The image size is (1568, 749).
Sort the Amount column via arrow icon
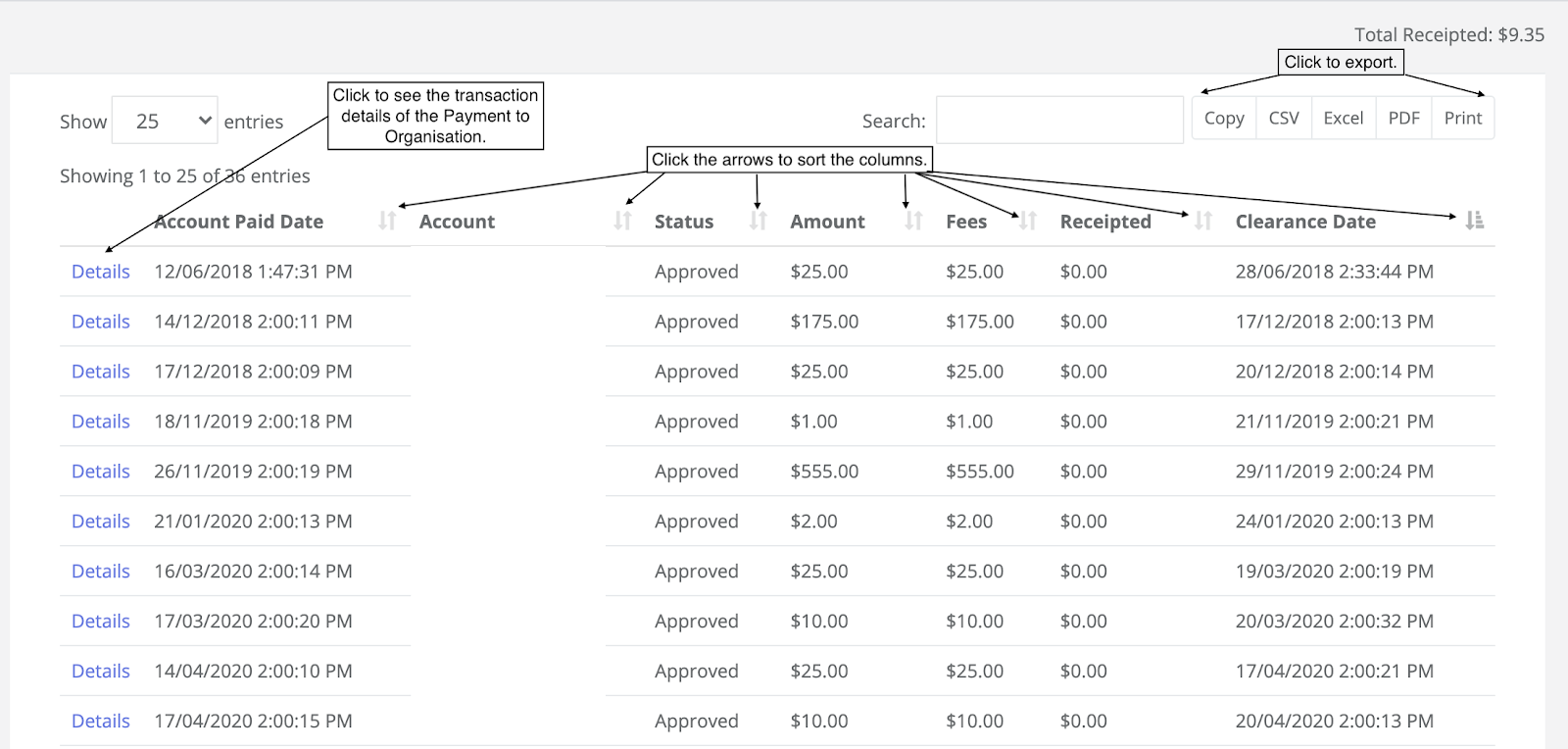913,221
